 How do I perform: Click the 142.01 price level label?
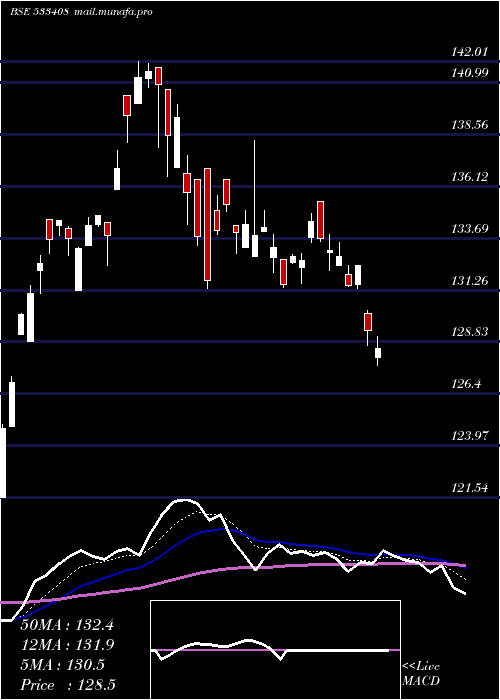(x=469, y=52)
